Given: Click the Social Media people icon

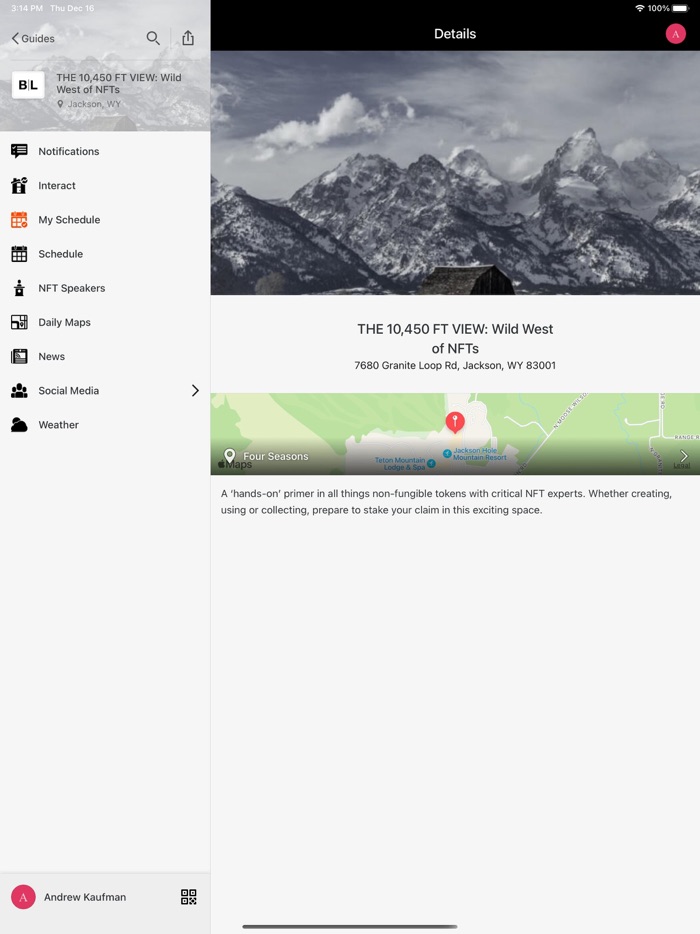Looking at the screenshot, I should point(19,391).
